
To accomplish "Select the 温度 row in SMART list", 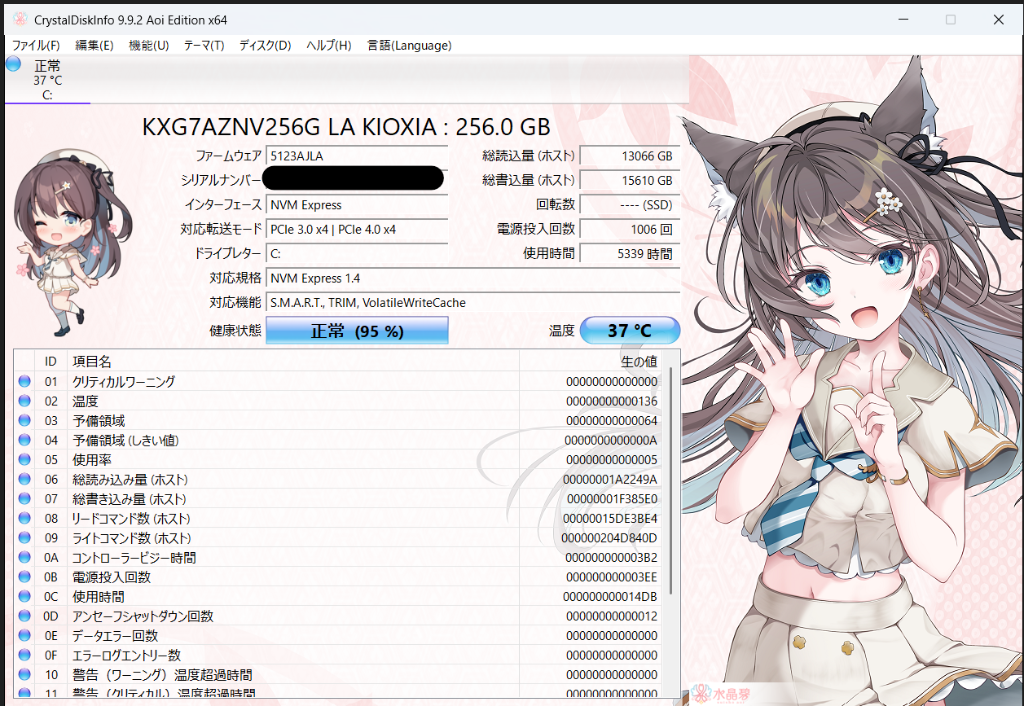I will pos(338,400).
